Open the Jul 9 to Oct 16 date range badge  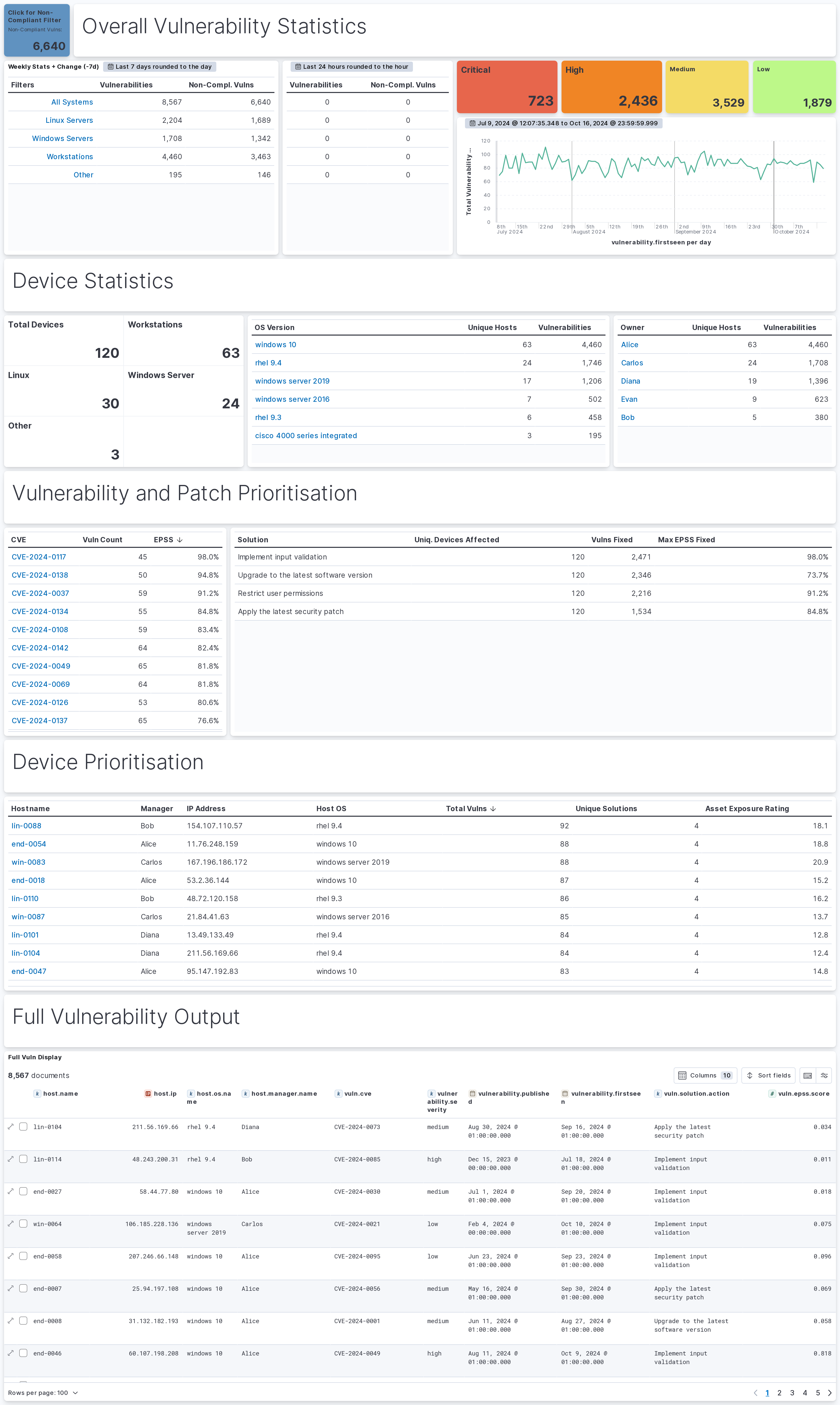(x=564, y=123)
